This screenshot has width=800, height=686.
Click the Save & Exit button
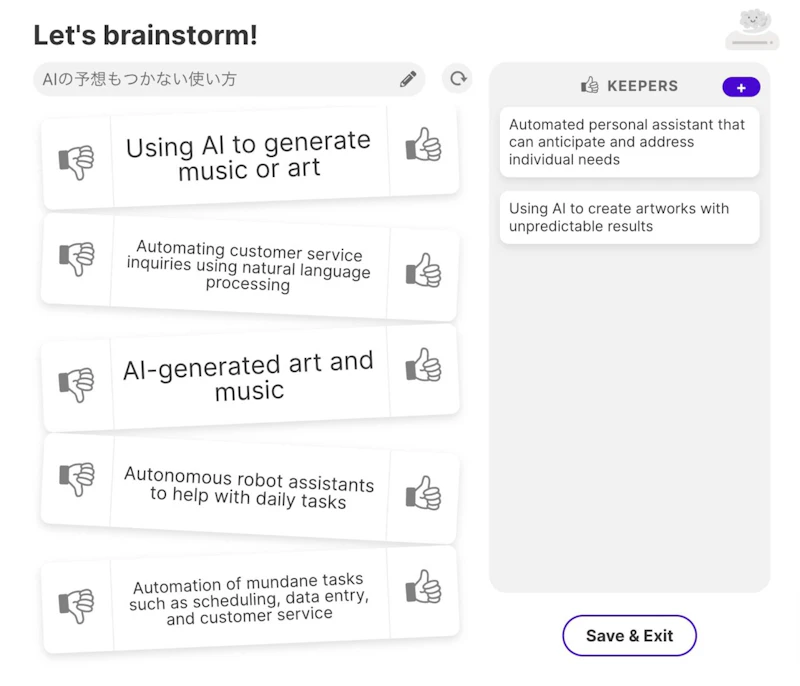(x=629, y=636)
